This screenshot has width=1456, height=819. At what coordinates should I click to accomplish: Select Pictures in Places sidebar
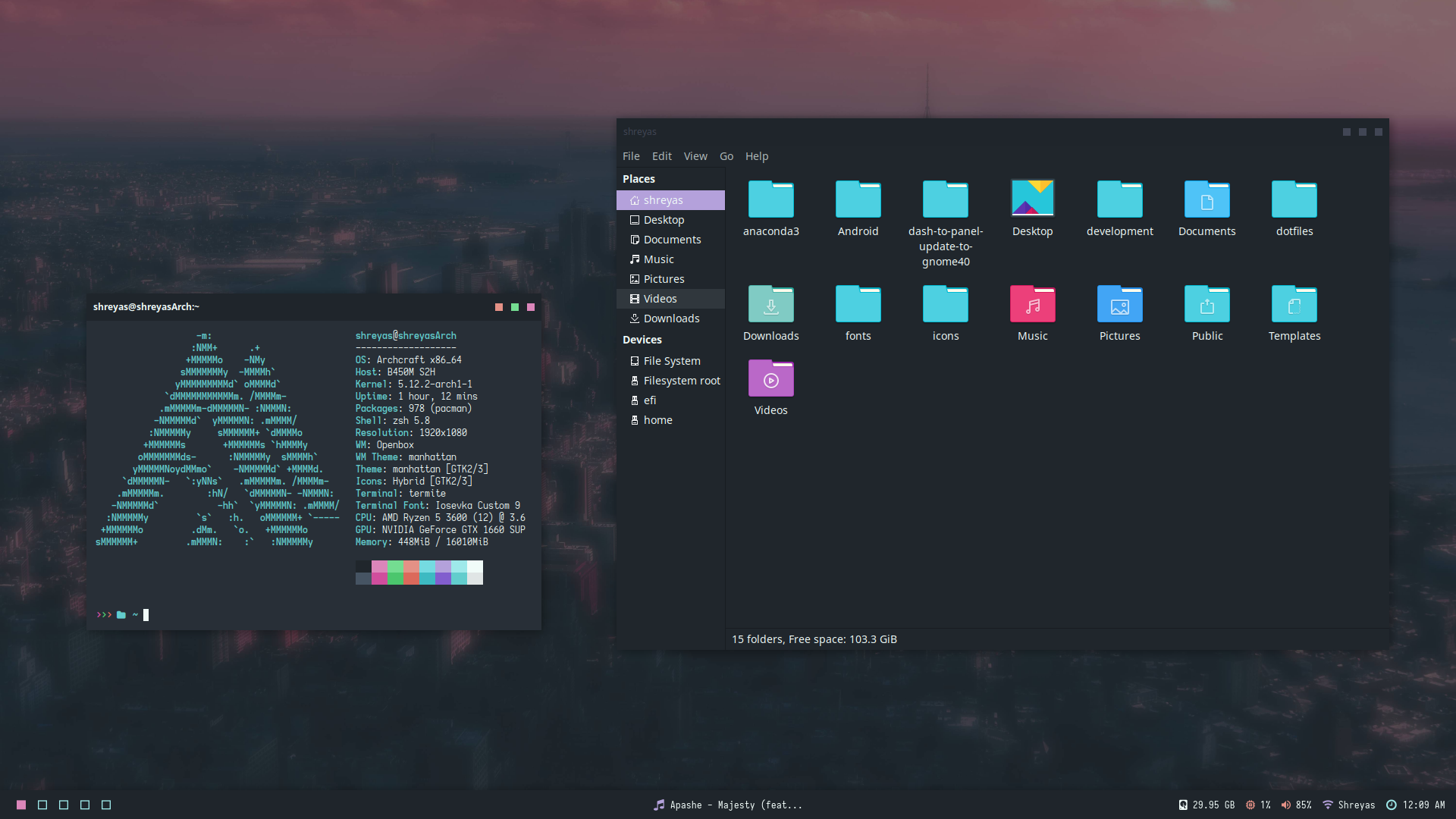[x=664, y=279]
